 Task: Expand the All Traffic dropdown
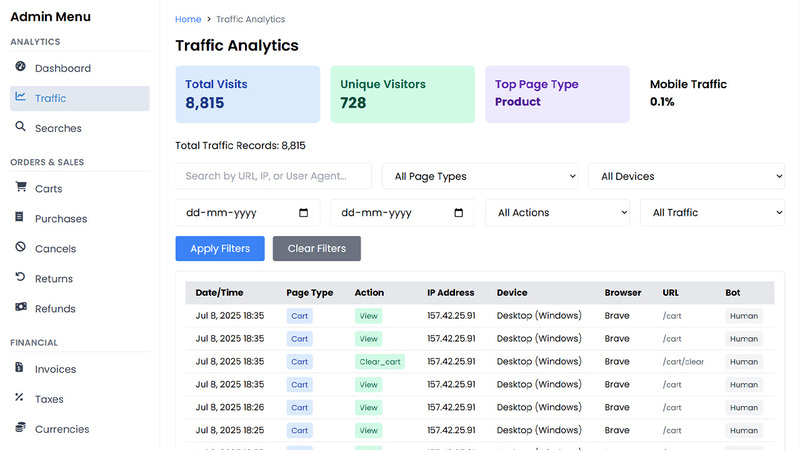tap(712, 213)
